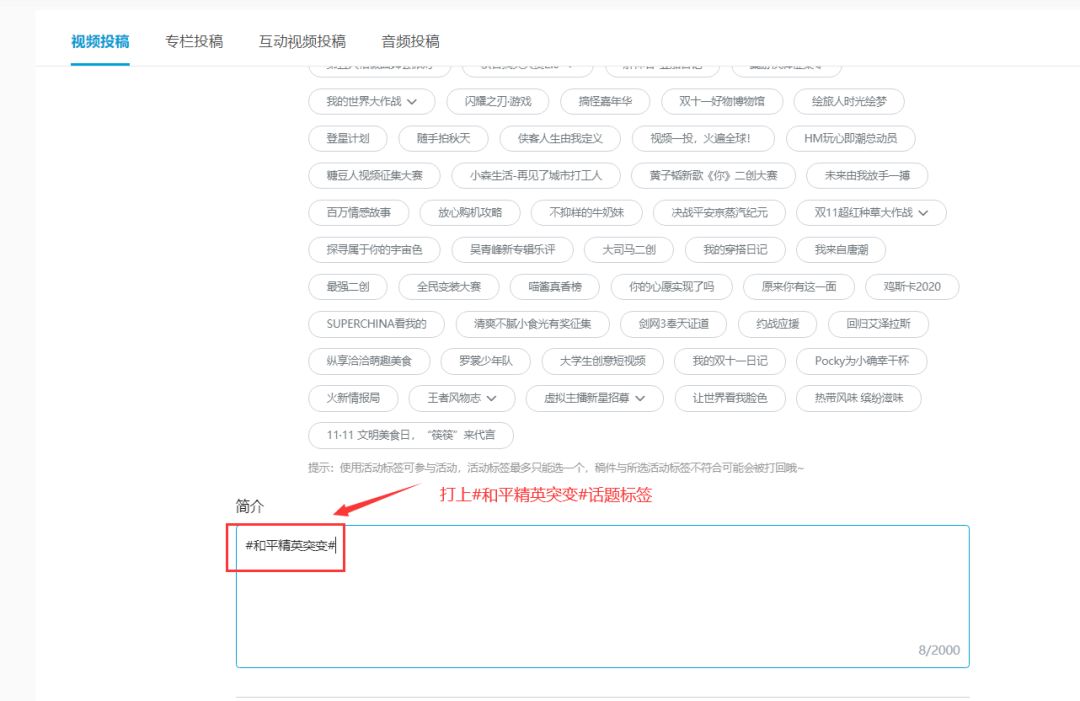The height and width of the screenshot is (701, 1080).
Task: Choose the 清爽不腻小食光有奖征集 tag
Action: tap(532, 324)
